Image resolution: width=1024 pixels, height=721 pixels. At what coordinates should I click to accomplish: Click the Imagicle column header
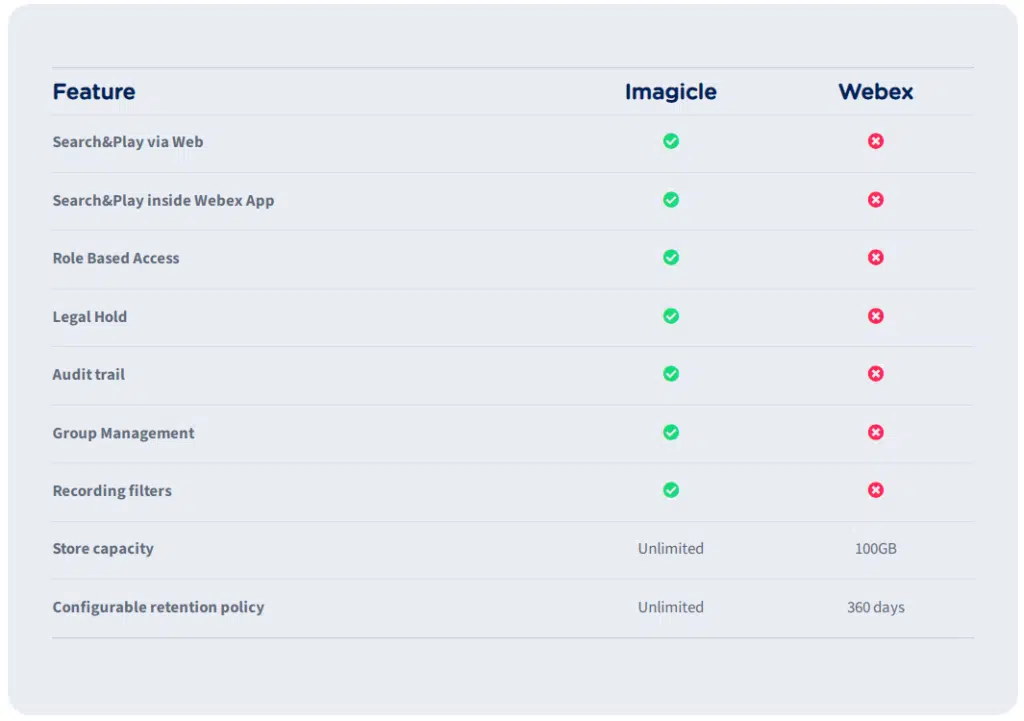pos(671,92)
